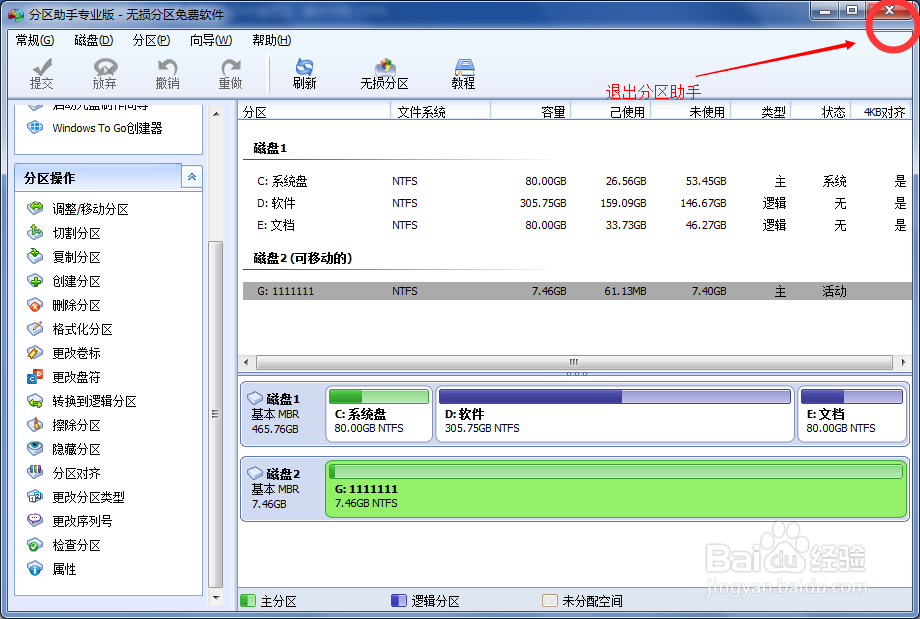Screen dimensions: 920x619
Task: Select 删除分区 operation
Action: [64, 305]
